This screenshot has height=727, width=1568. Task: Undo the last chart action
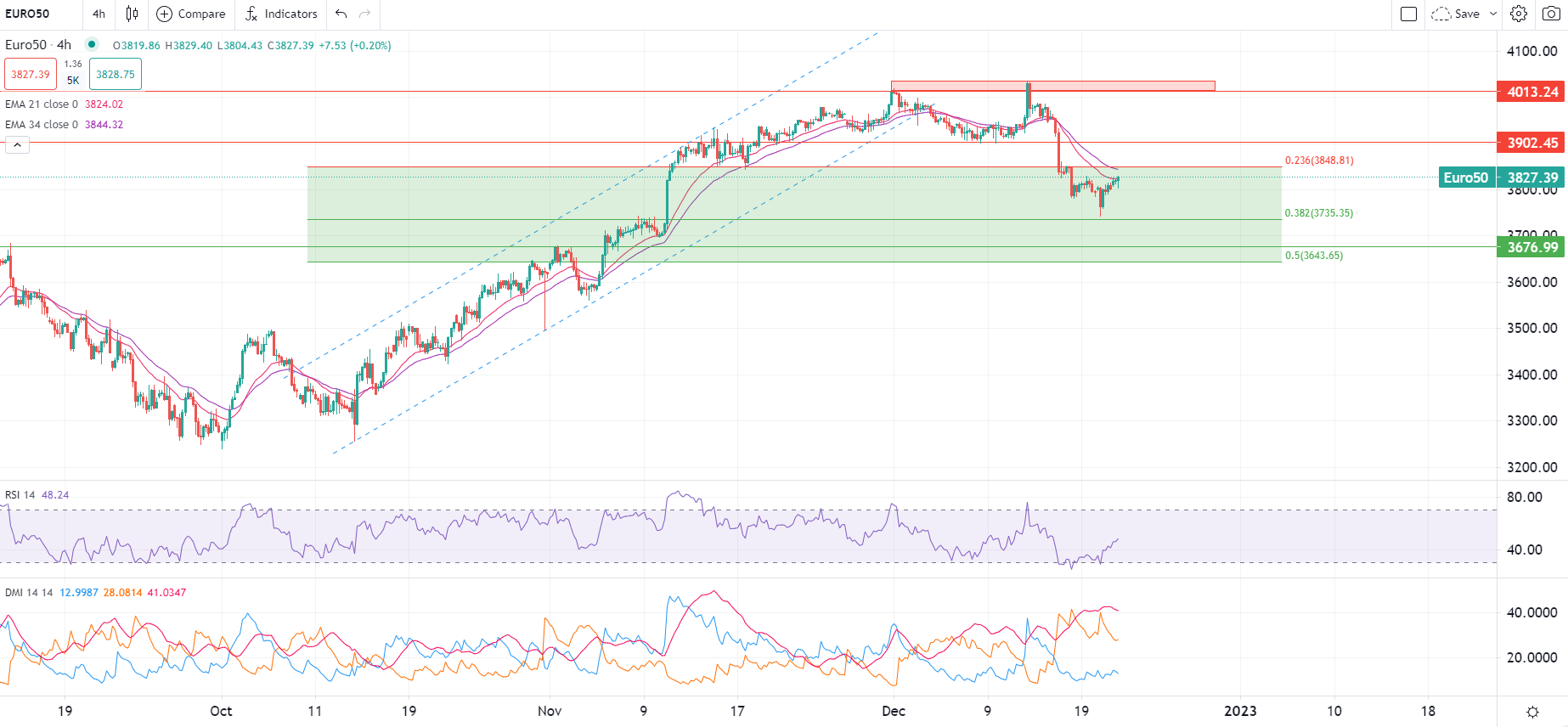(x=341, y=14)
